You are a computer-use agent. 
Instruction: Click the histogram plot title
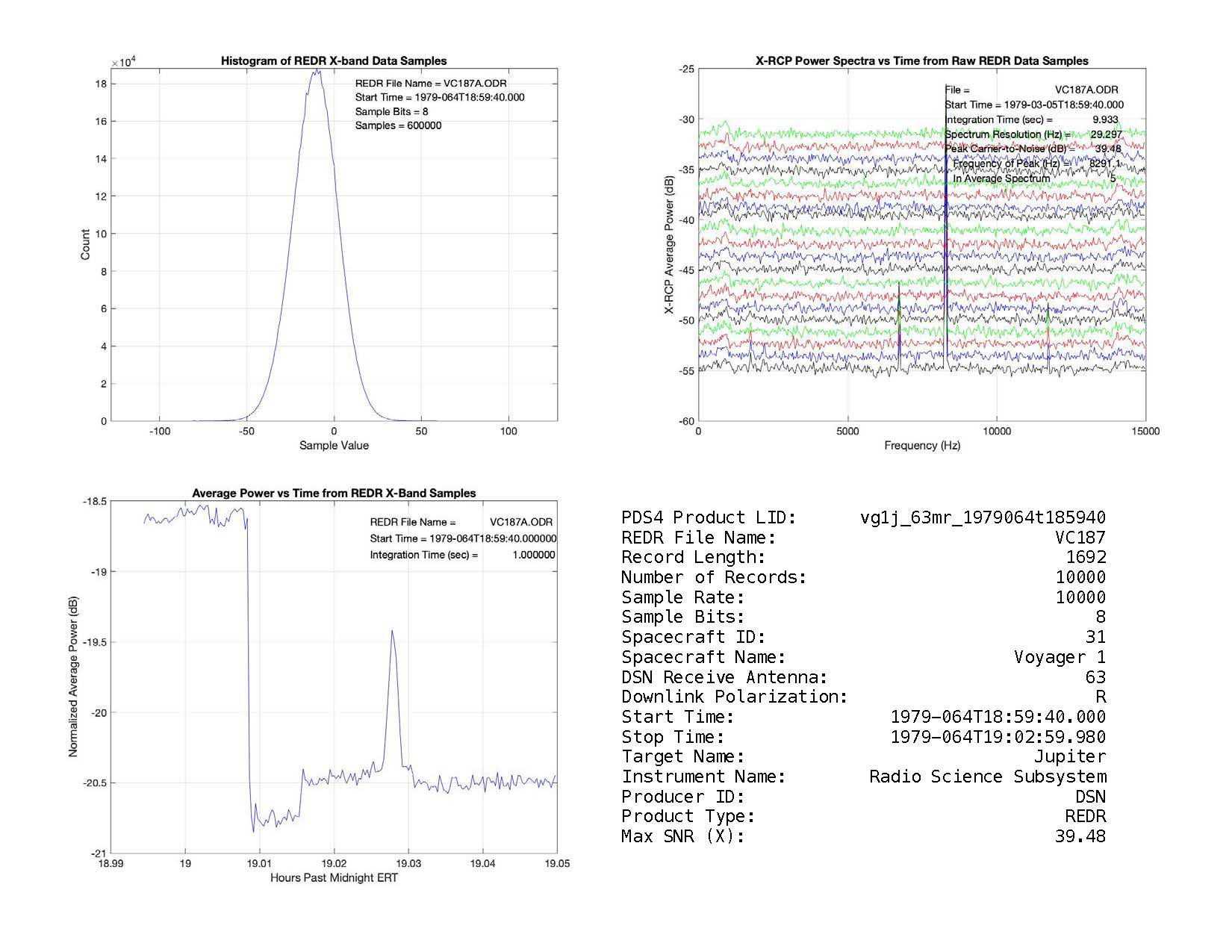(x=334, y=61)
